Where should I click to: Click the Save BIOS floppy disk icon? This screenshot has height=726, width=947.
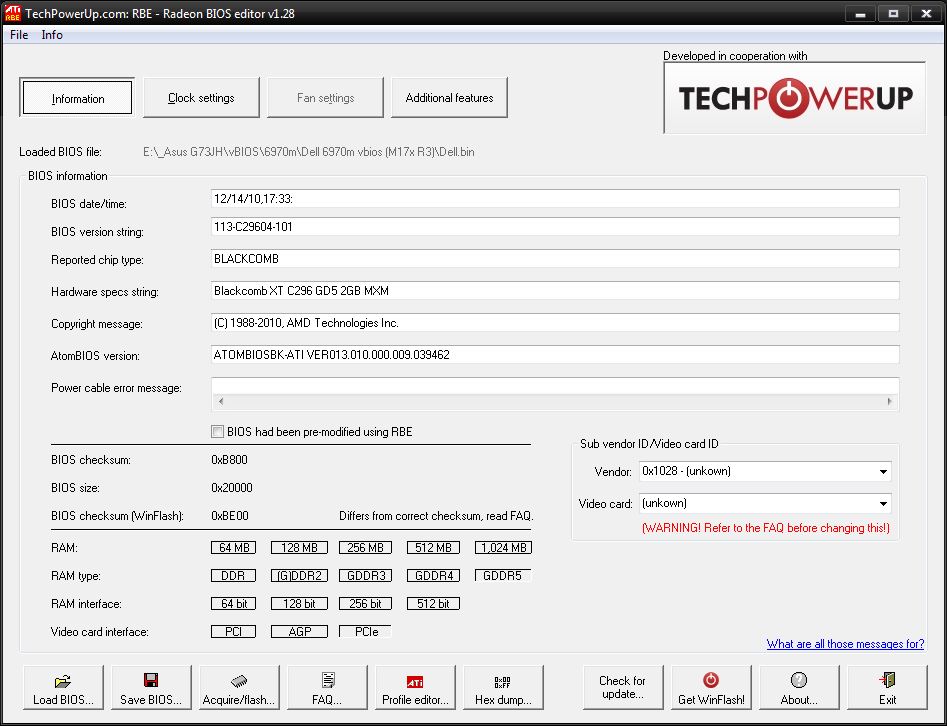point(151,680)
